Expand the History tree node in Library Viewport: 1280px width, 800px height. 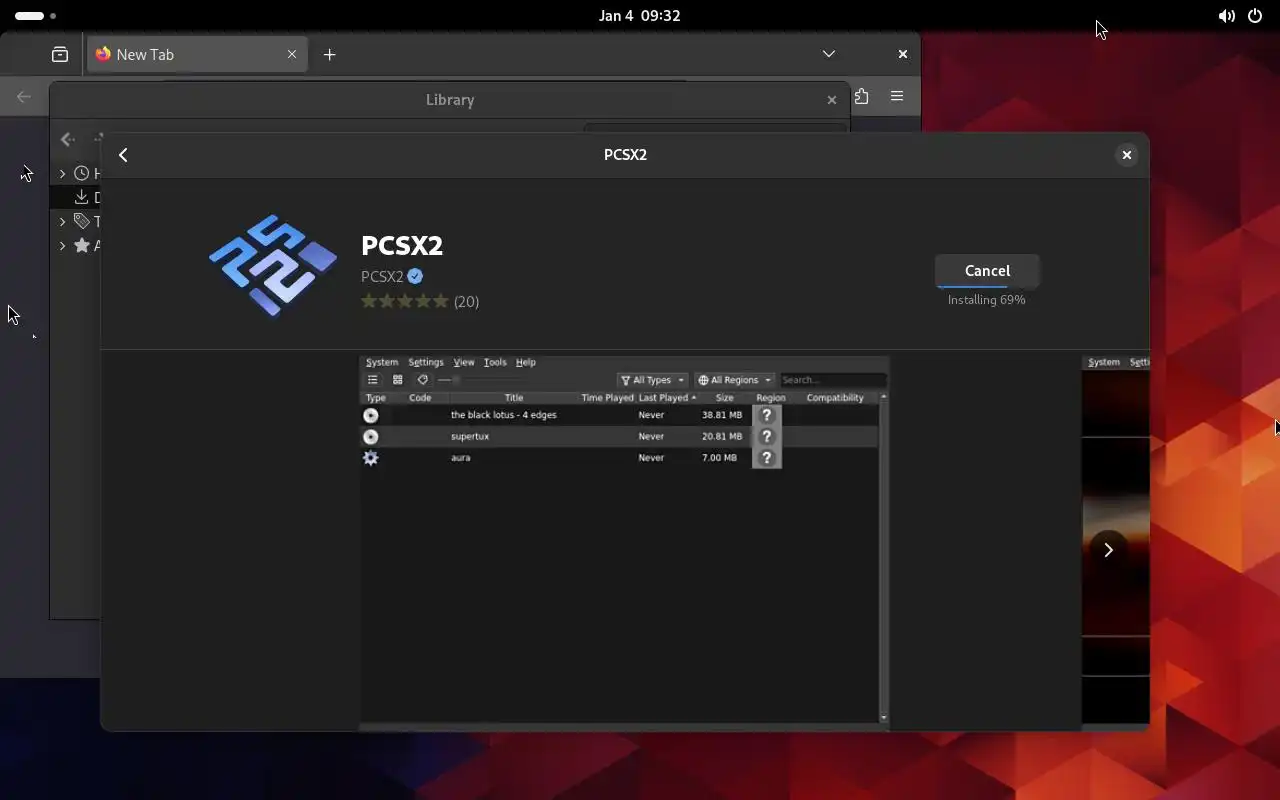(62, 173)
